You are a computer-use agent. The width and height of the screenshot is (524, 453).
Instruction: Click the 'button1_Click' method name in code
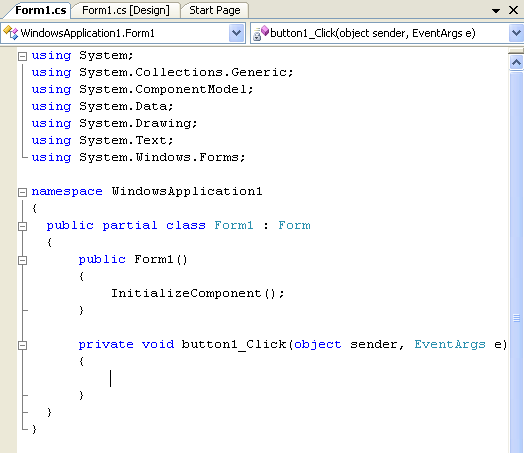234,344
